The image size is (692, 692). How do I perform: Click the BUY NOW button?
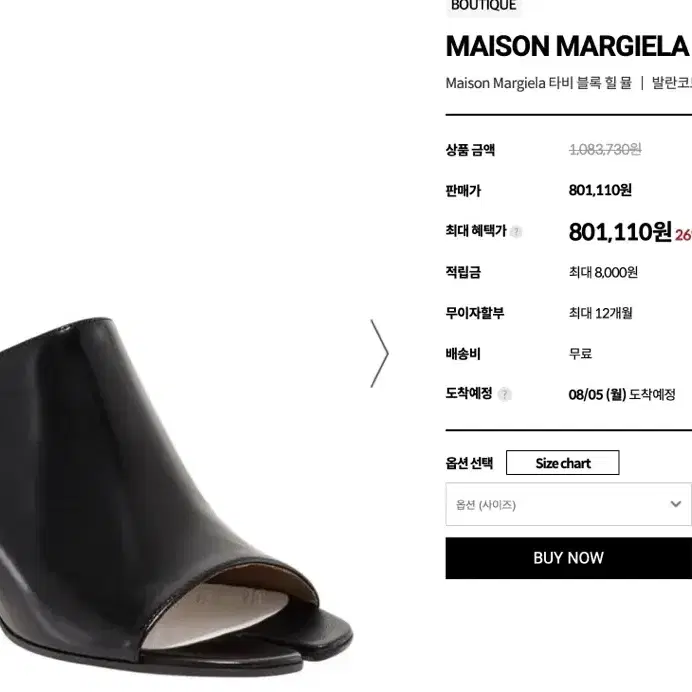tap(568, 558)
